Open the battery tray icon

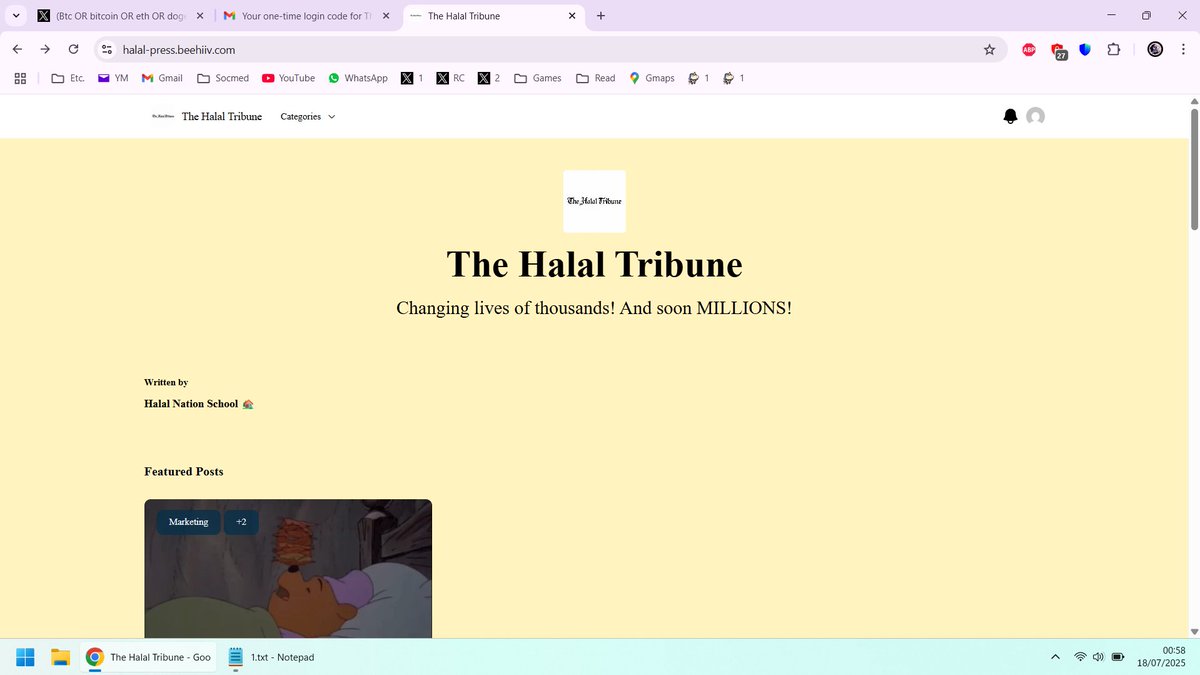click(1118, 657)
